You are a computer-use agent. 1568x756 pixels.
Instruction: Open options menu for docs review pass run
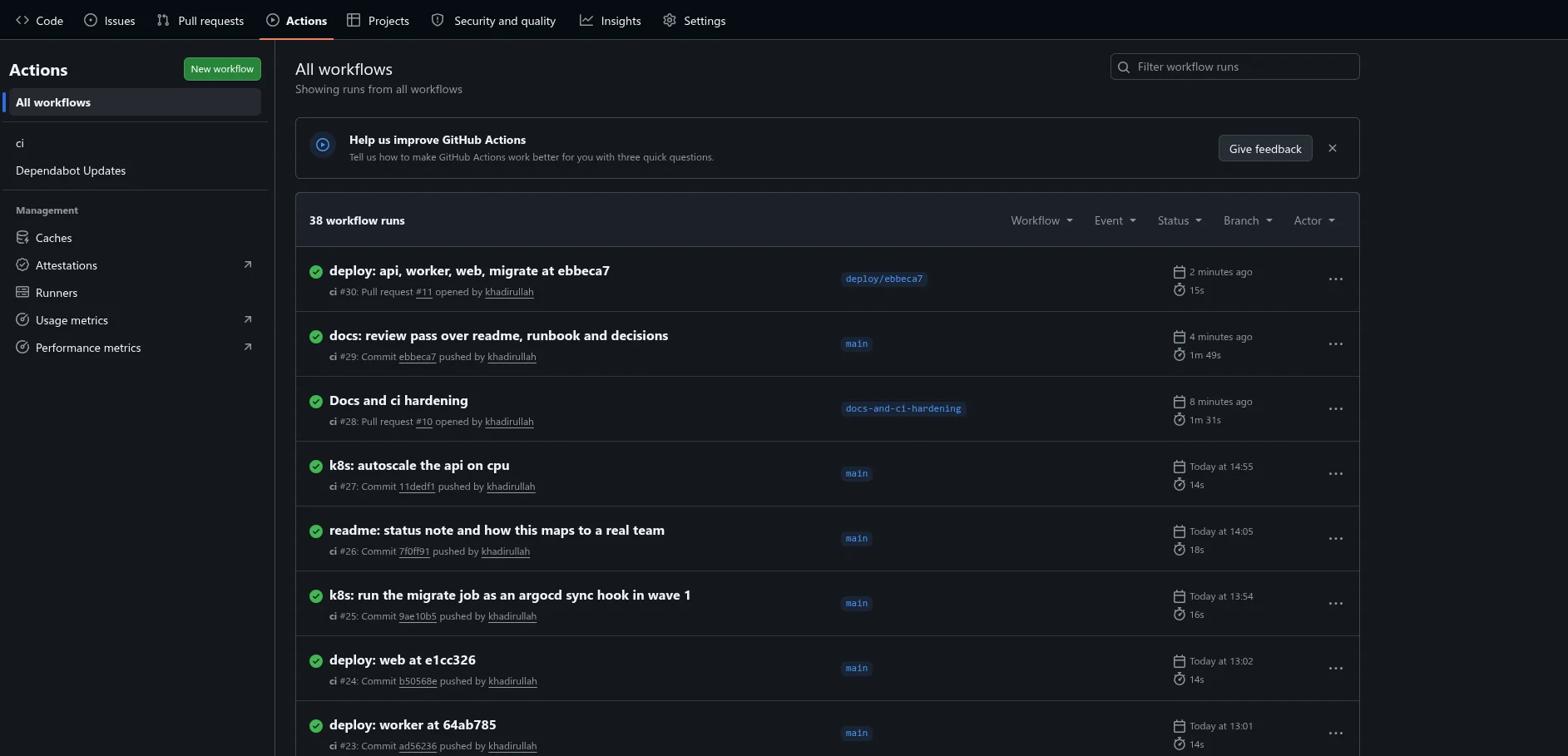pos(1336,344)
